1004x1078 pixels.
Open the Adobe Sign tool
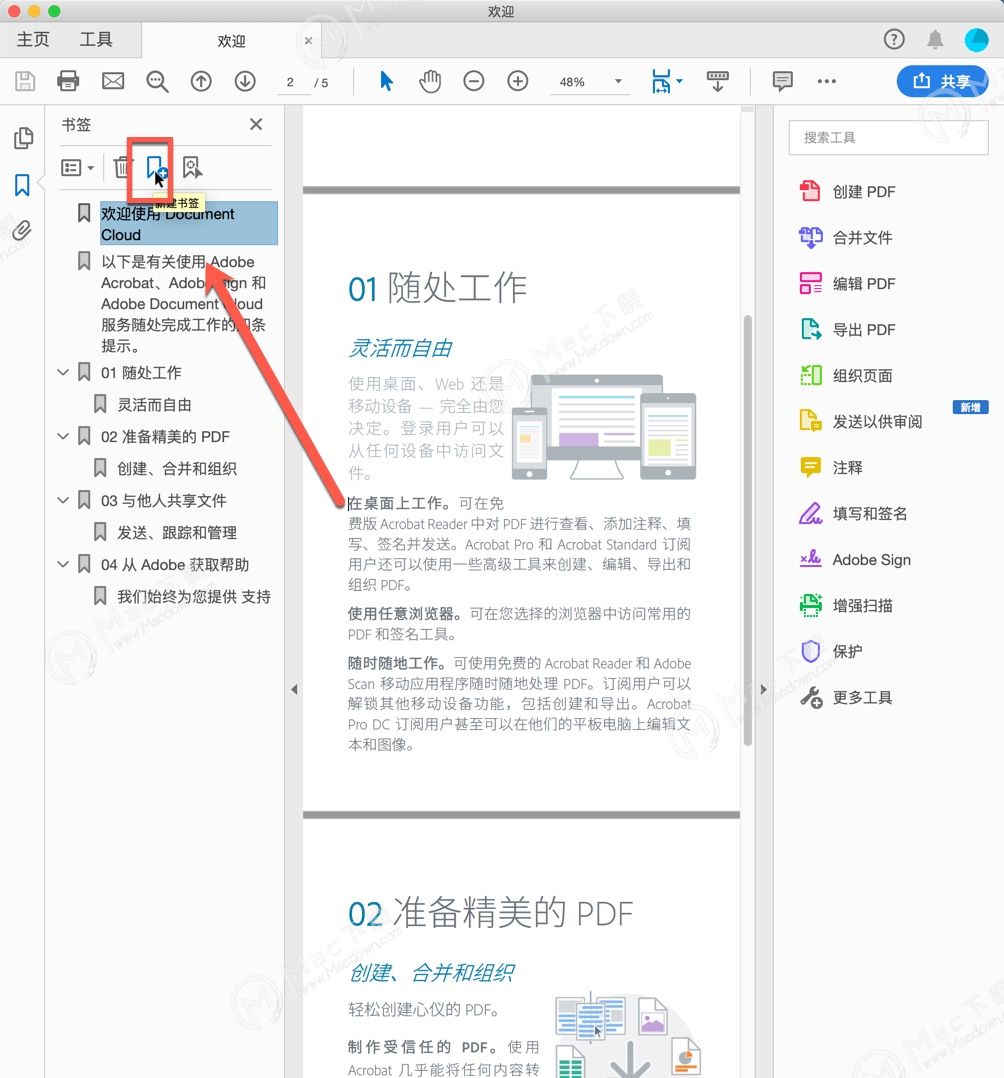(x=855, y=560)
